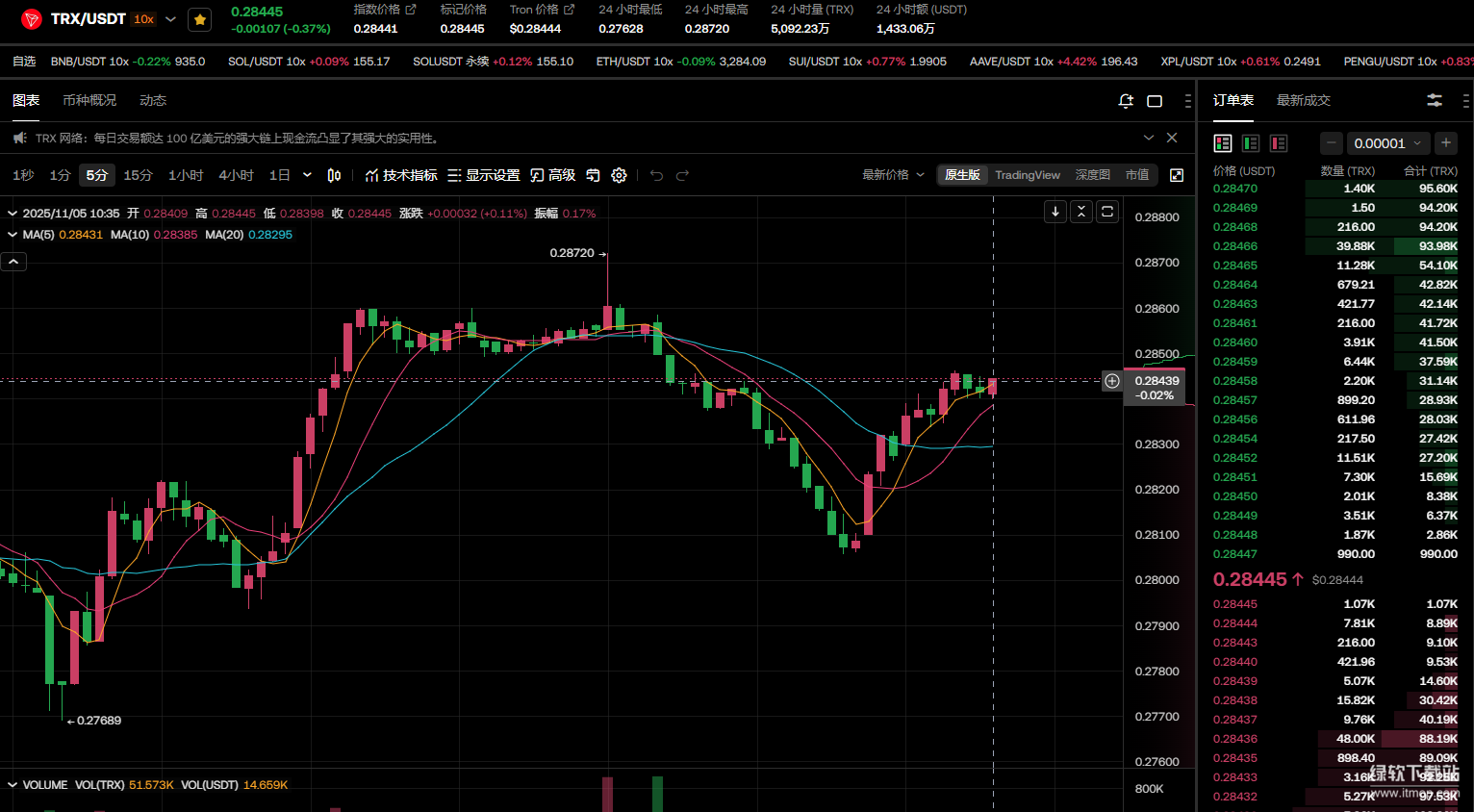This screenshot has height=812, width=1474.
Task: Show sell orders only in order book
Action: 1279,143
